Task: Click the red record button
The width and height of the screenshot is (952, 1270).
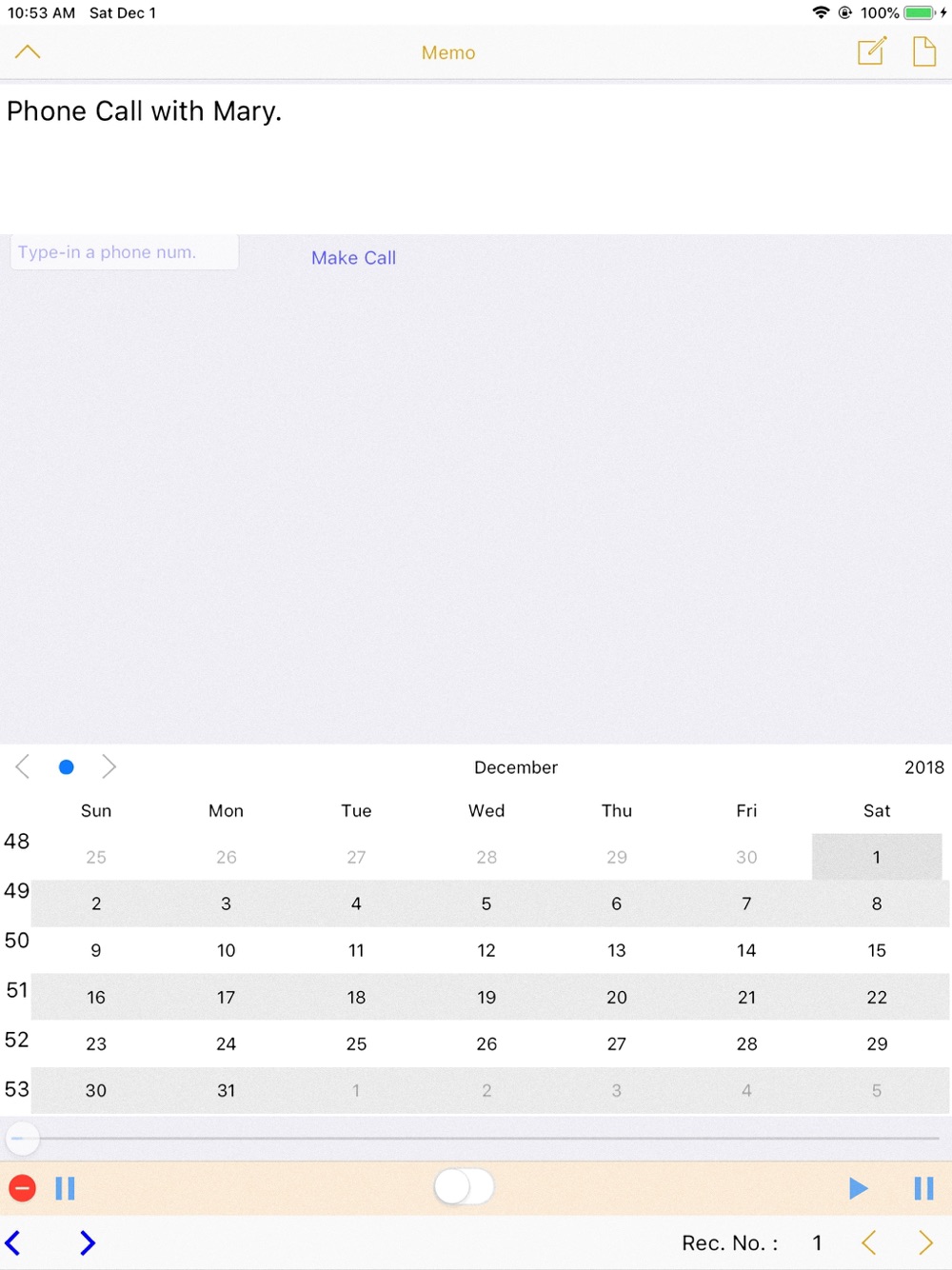Action: [x=22, y=1188]
